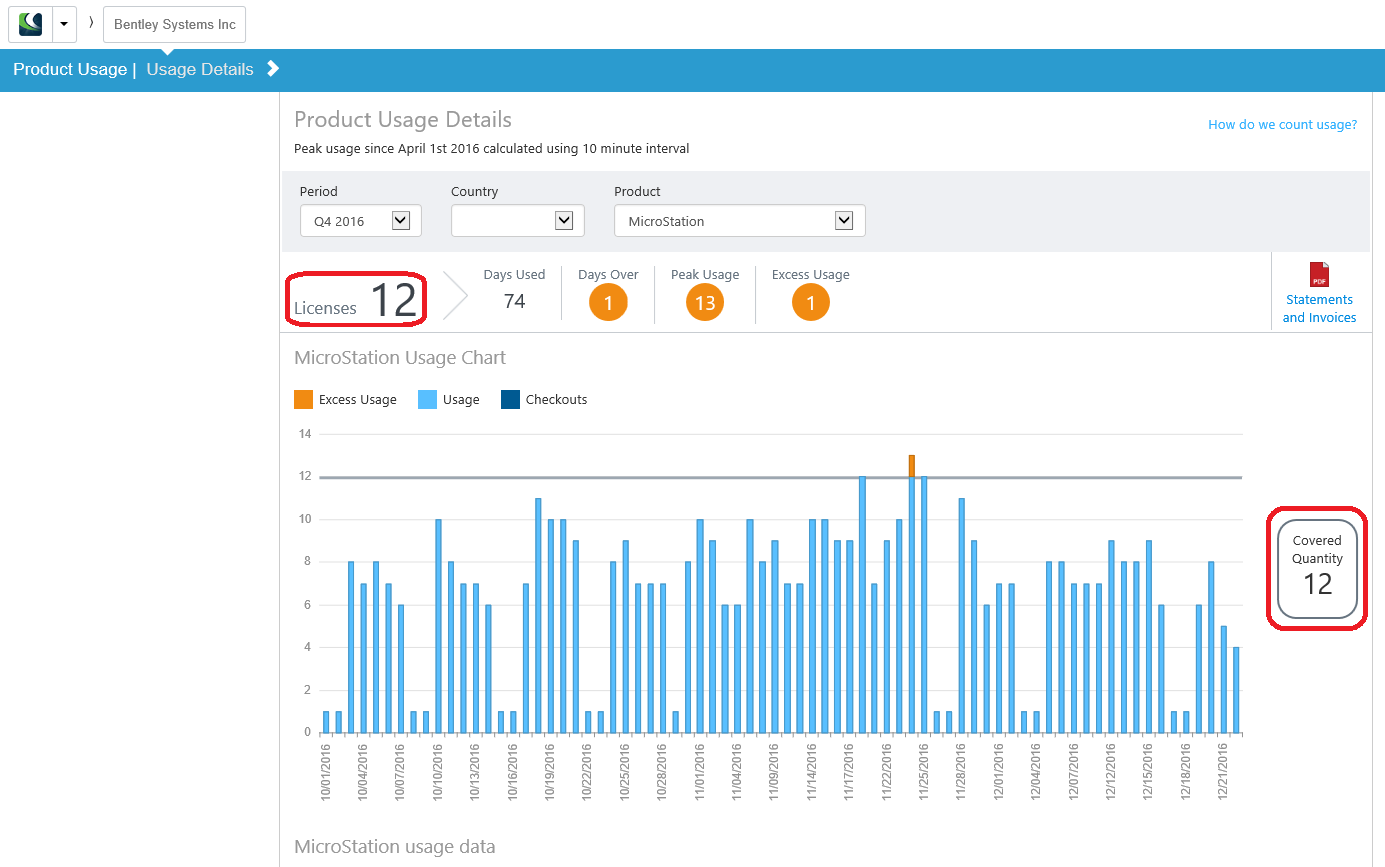Click the red PDF icon

click(x=1320, y=274)
